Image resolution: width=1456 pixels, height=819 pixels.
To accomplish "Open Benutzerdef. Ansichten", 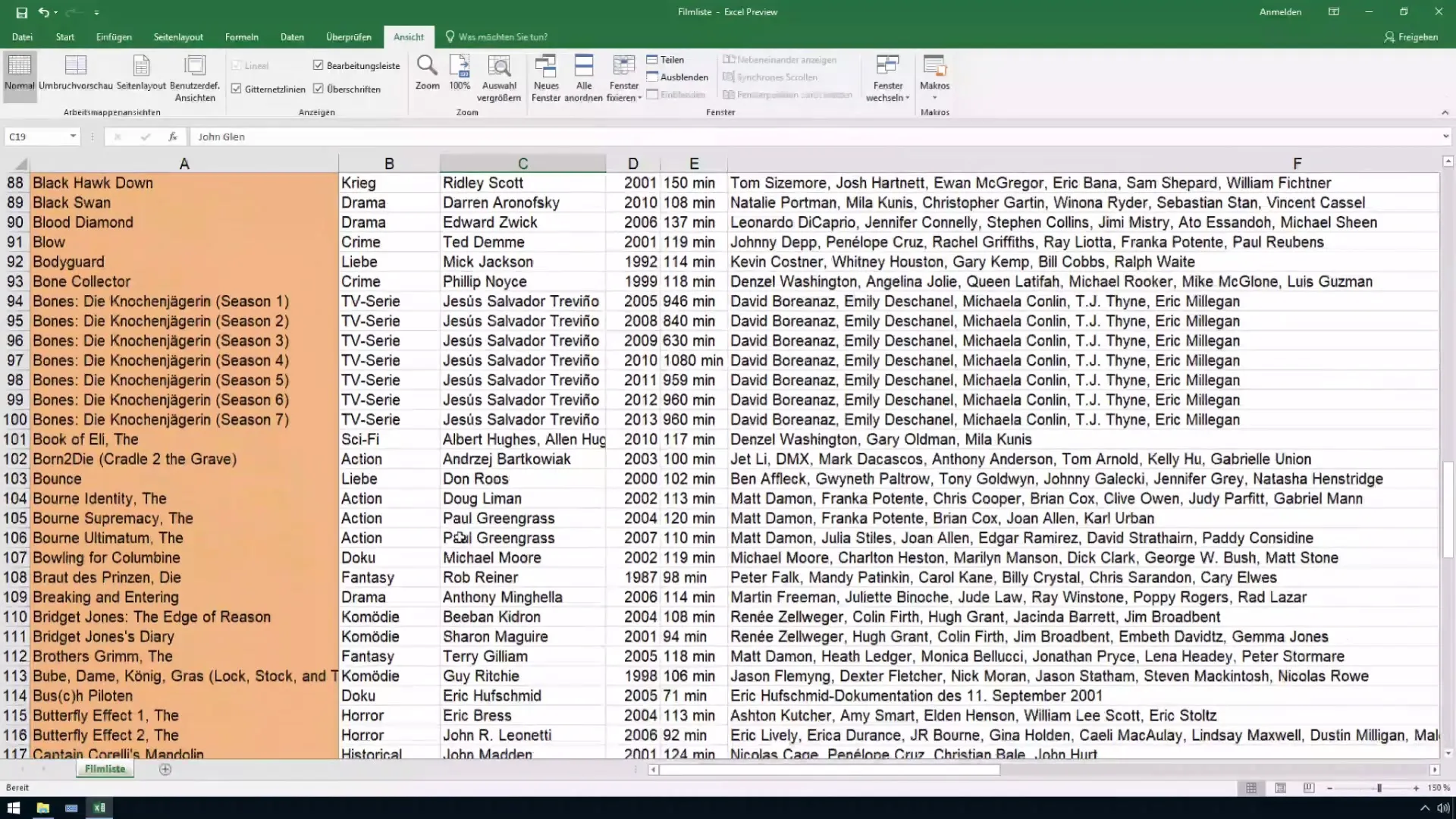I will pos(195,78).
